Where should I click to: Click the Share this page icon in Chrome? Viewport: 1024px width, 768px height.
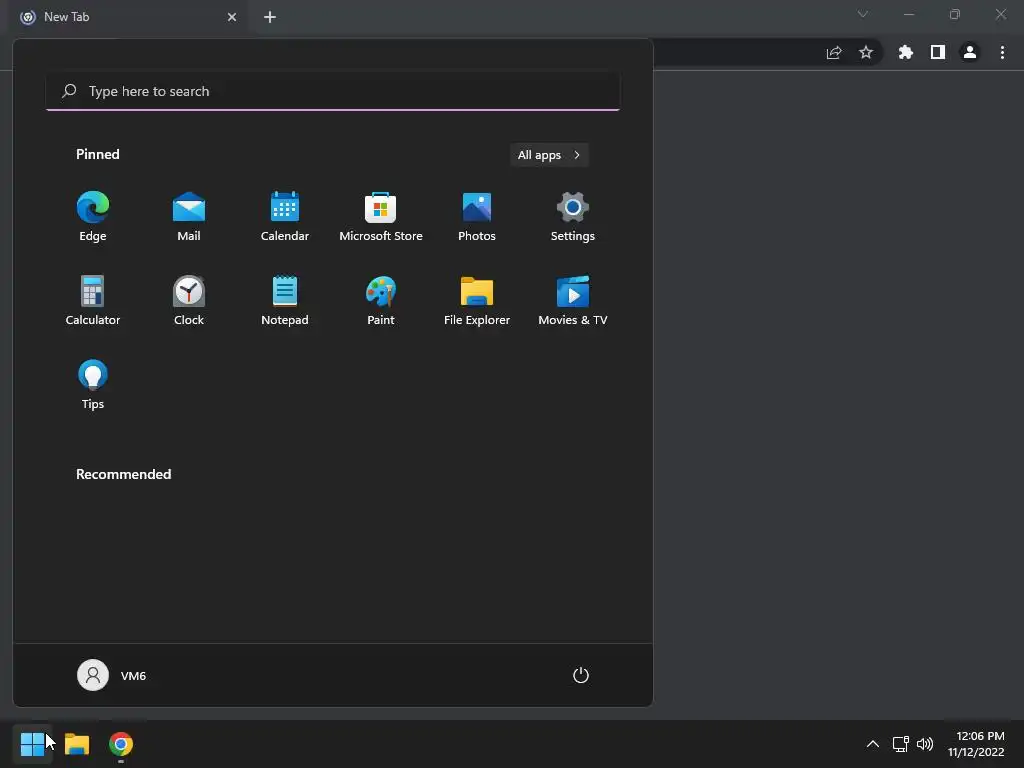834,52
